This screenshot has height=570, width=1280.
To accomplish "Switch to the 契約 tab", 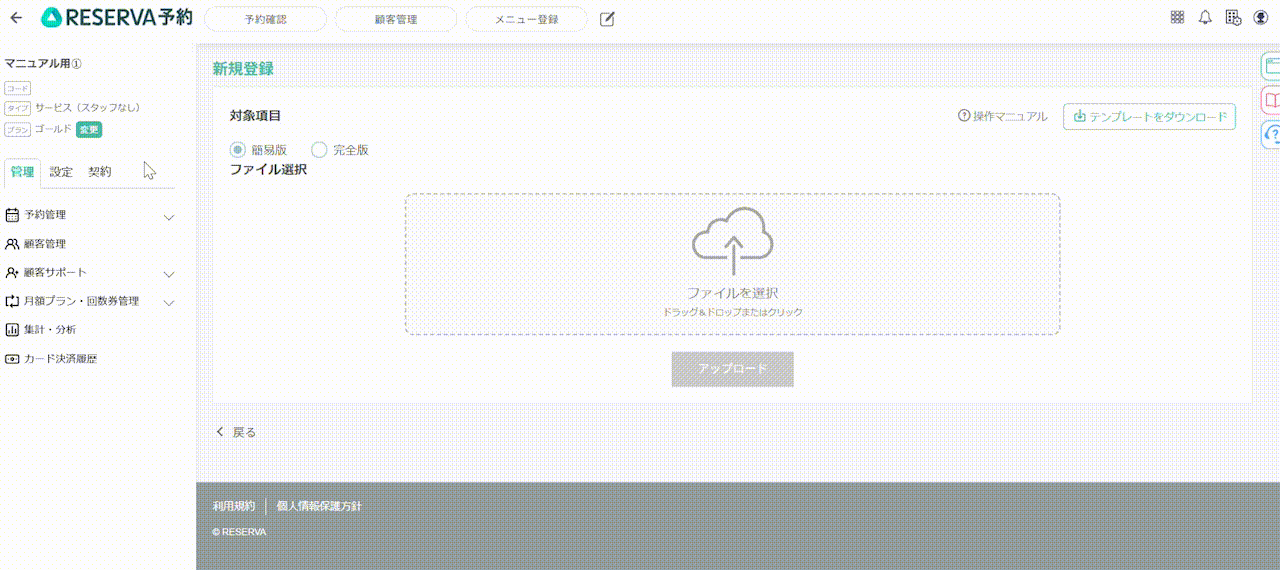I will tap(100, 172).
